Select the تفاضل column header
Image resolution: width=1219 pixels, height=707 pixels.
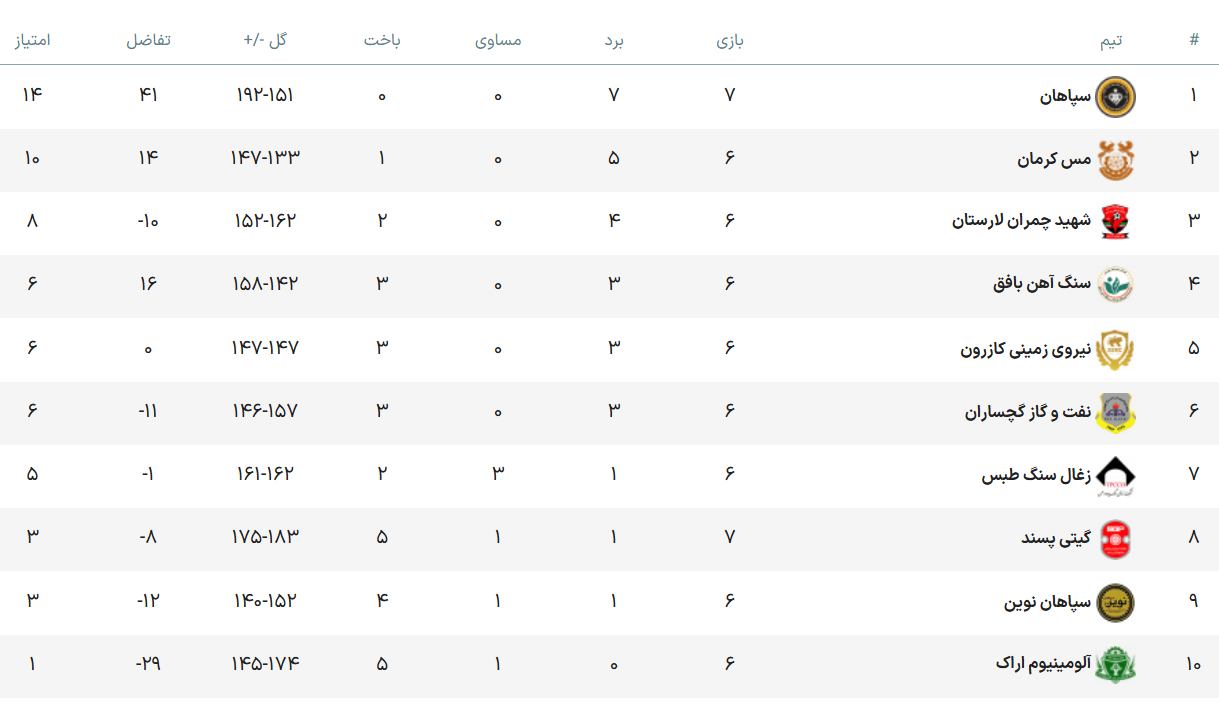(148, 40)
